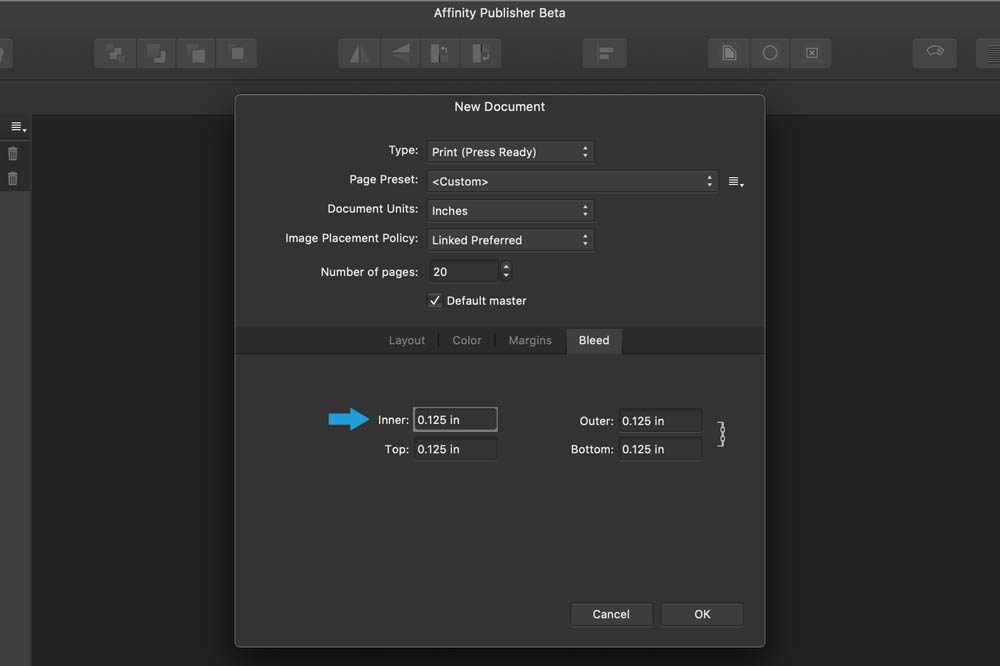The image size is (1000, 666).
Task: Click the lower trash icon in left panel
Action: (x=13, y=179)
